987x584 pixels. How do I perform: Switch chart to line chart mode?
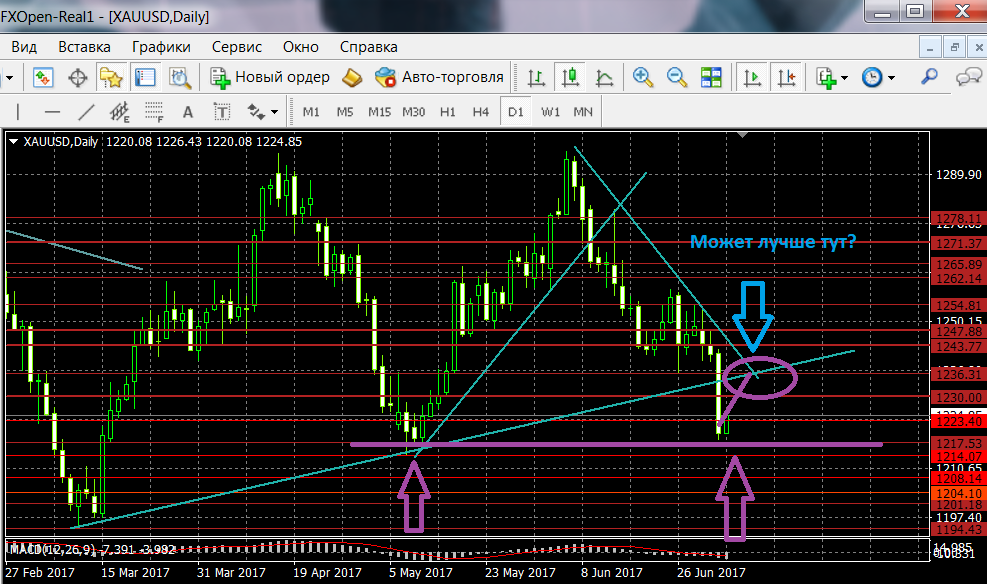point(604,77)
